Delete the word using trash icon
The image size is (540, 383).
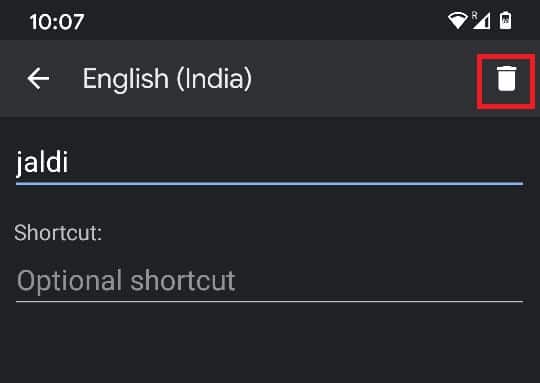click(x=506, y=79)
